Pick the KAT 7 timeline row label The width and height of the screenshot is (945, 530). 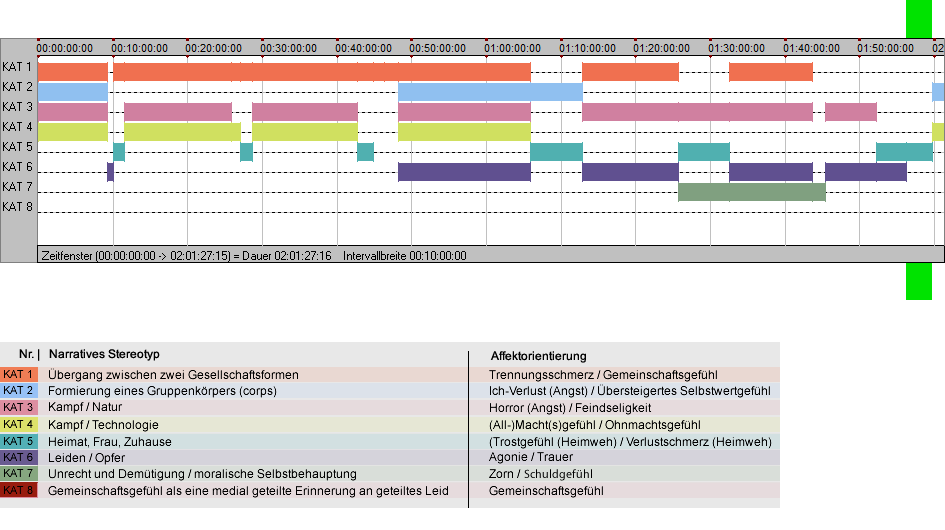coord(17,186)
